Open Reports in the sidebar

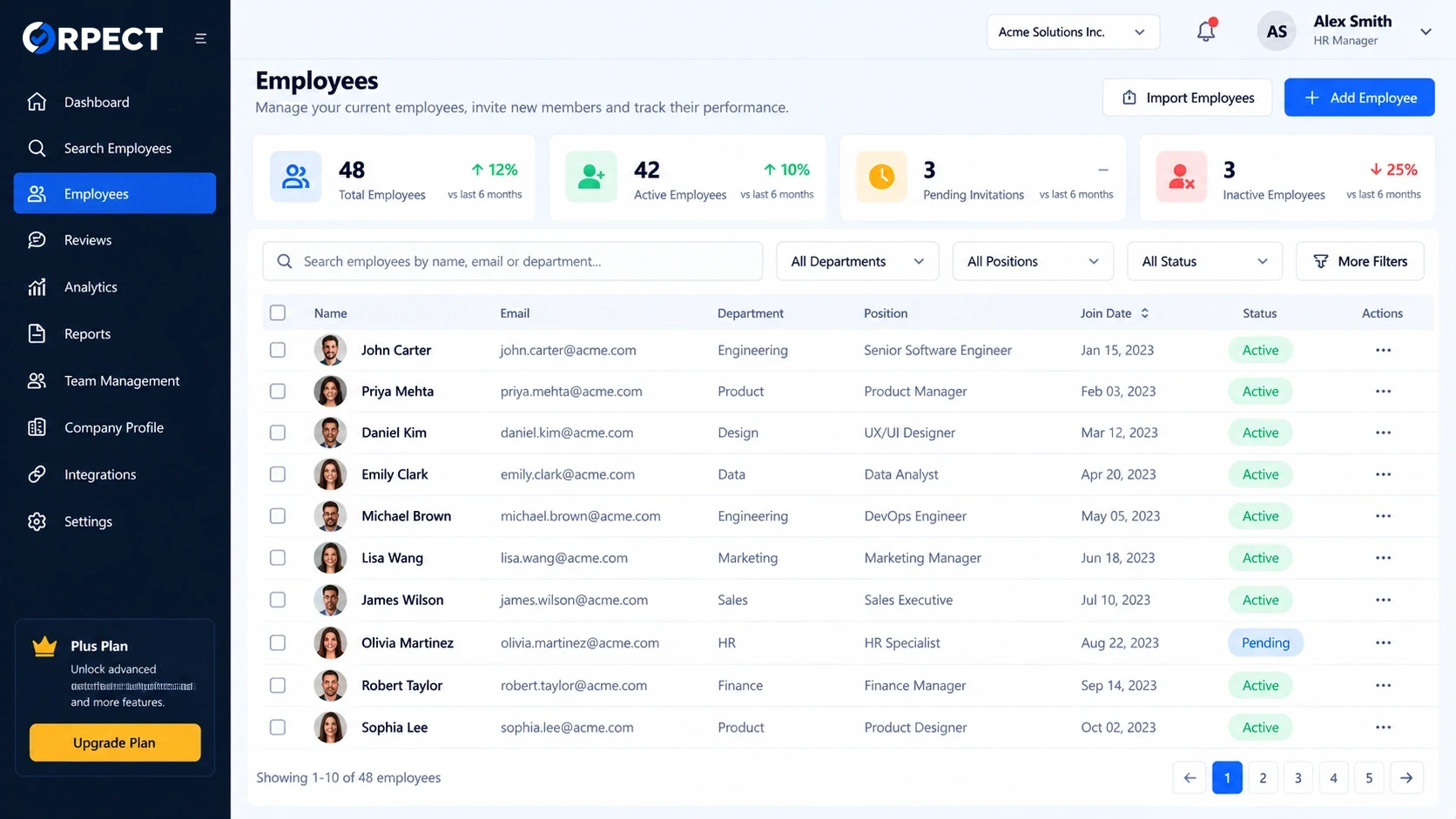[x=115, y=334]
